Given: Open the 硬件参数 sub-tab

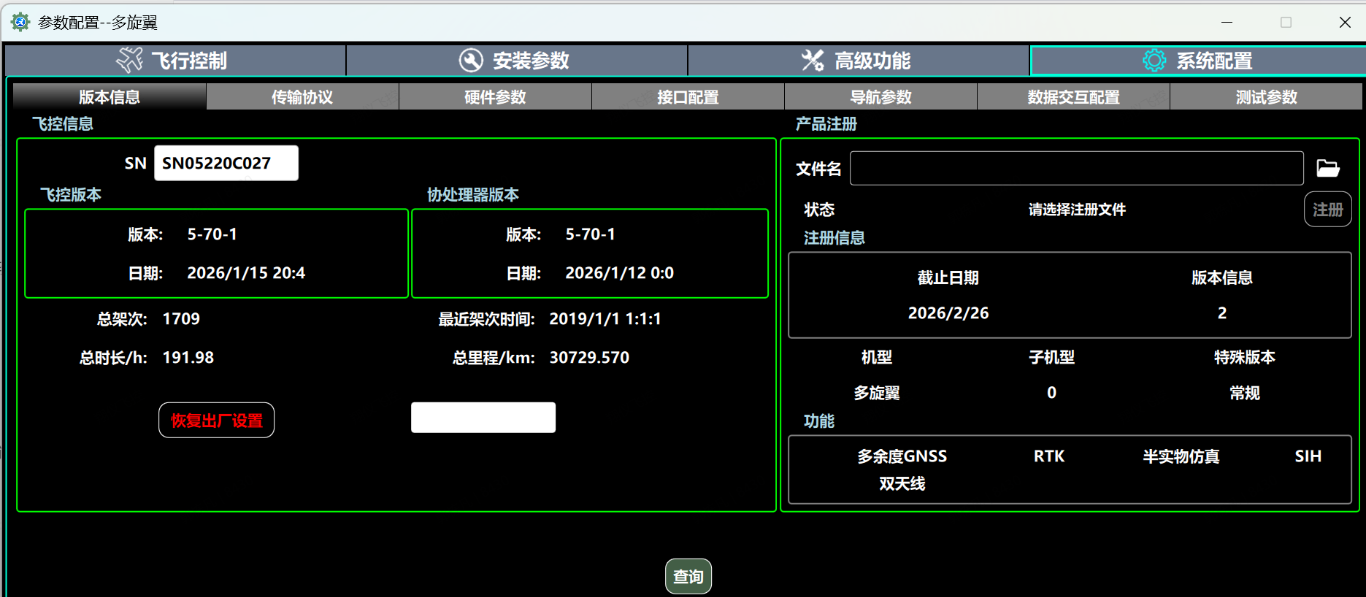Looking at the screenshot, I should point(495,97).
